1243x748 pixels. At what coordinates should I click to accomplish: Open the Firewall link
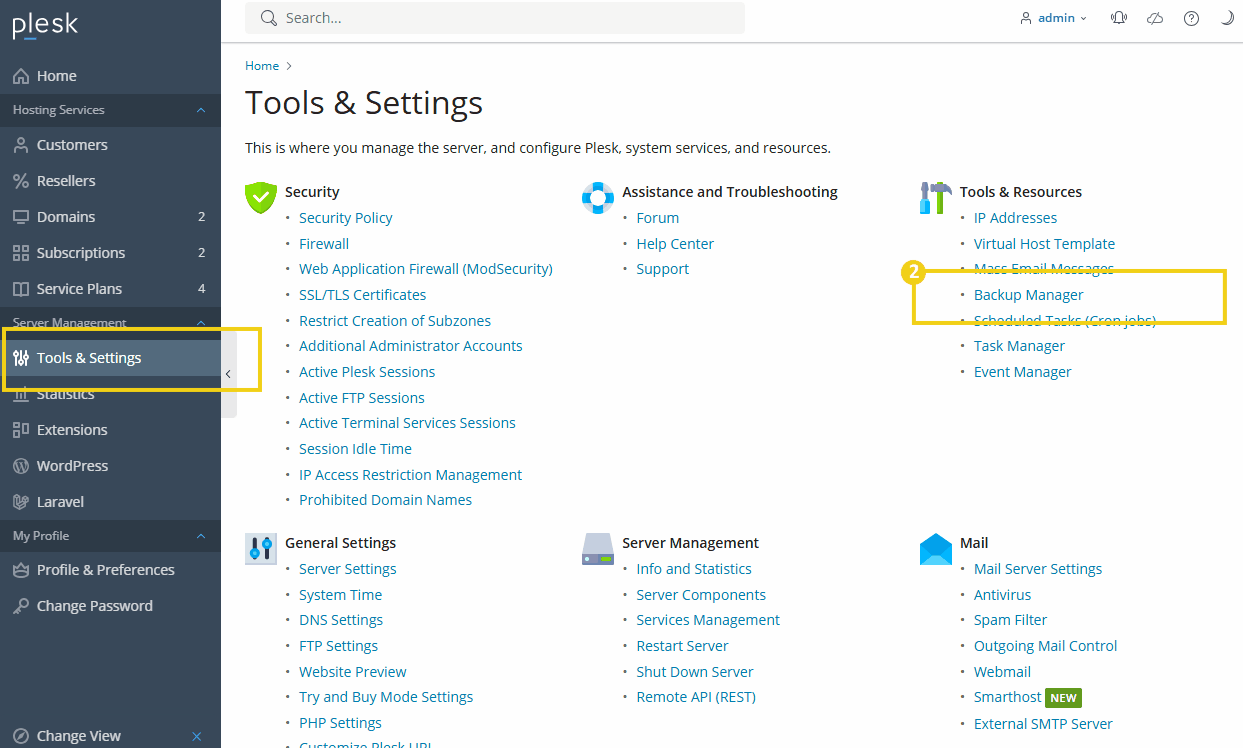(324, 244)
